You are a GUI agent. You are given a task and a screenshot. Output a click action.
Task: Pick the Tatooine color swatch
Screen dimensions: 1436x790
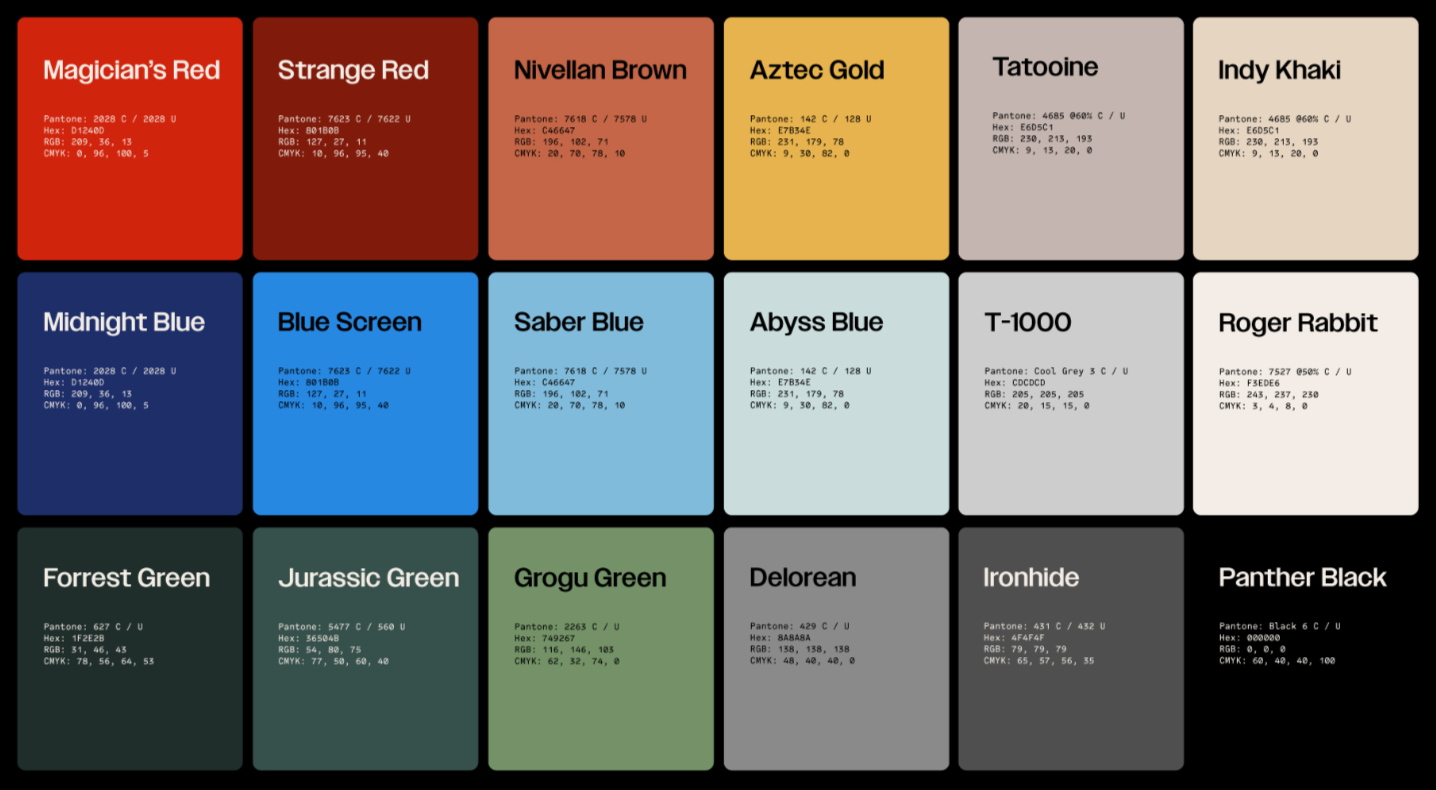[1071, 138]
